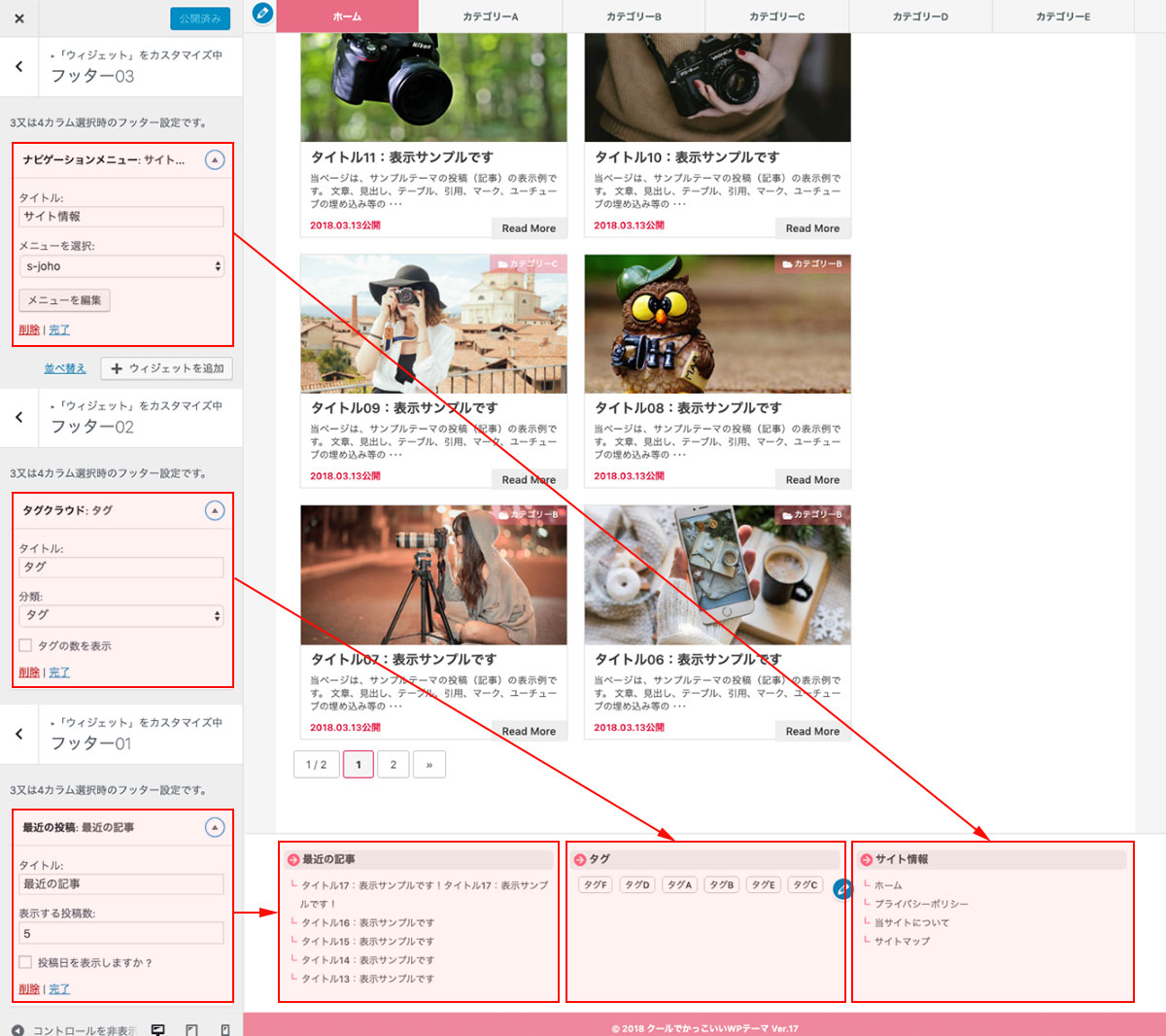Enable the 投稿日を表示しますか？ checkbox

click(x=25, y=962)
